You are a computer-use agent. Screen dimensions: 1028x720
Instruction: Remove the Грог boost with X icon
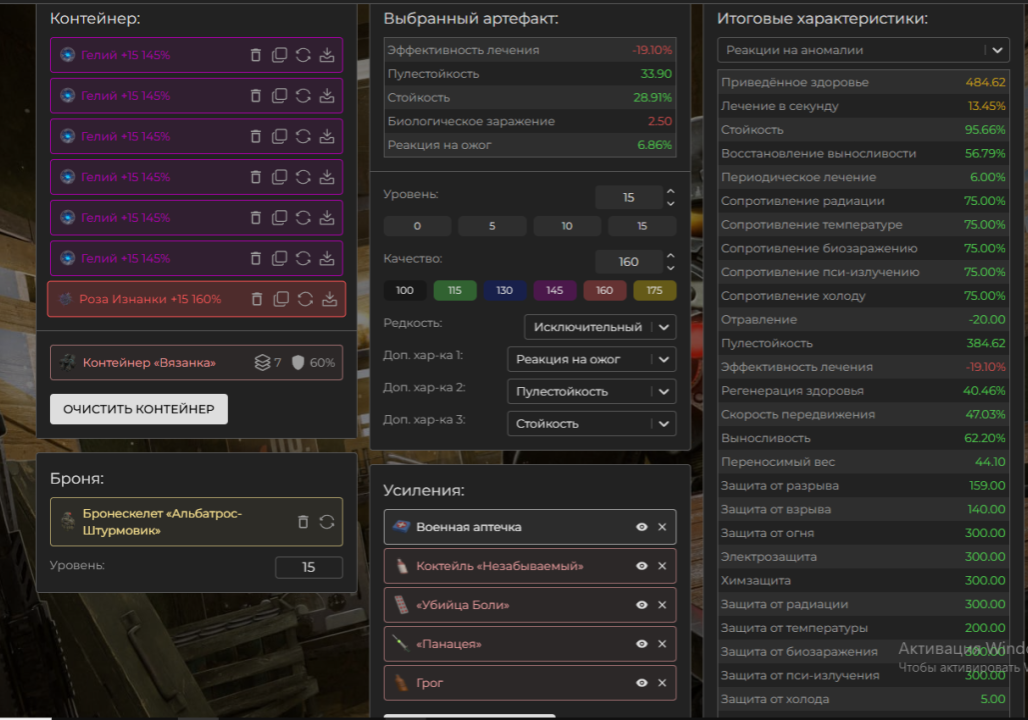[662, 683]
